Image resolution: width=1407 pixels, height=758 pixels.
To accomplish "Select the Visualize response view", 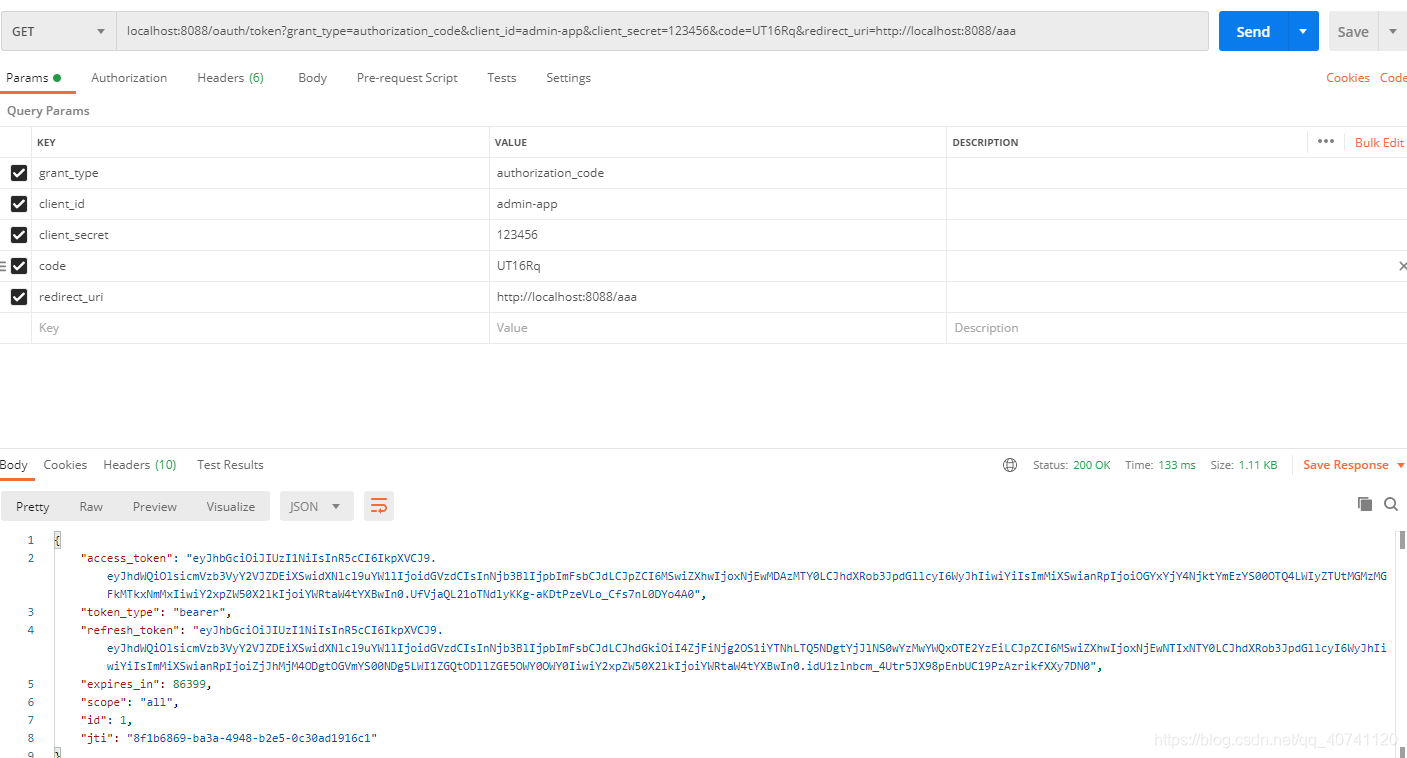I will point(231,507).
